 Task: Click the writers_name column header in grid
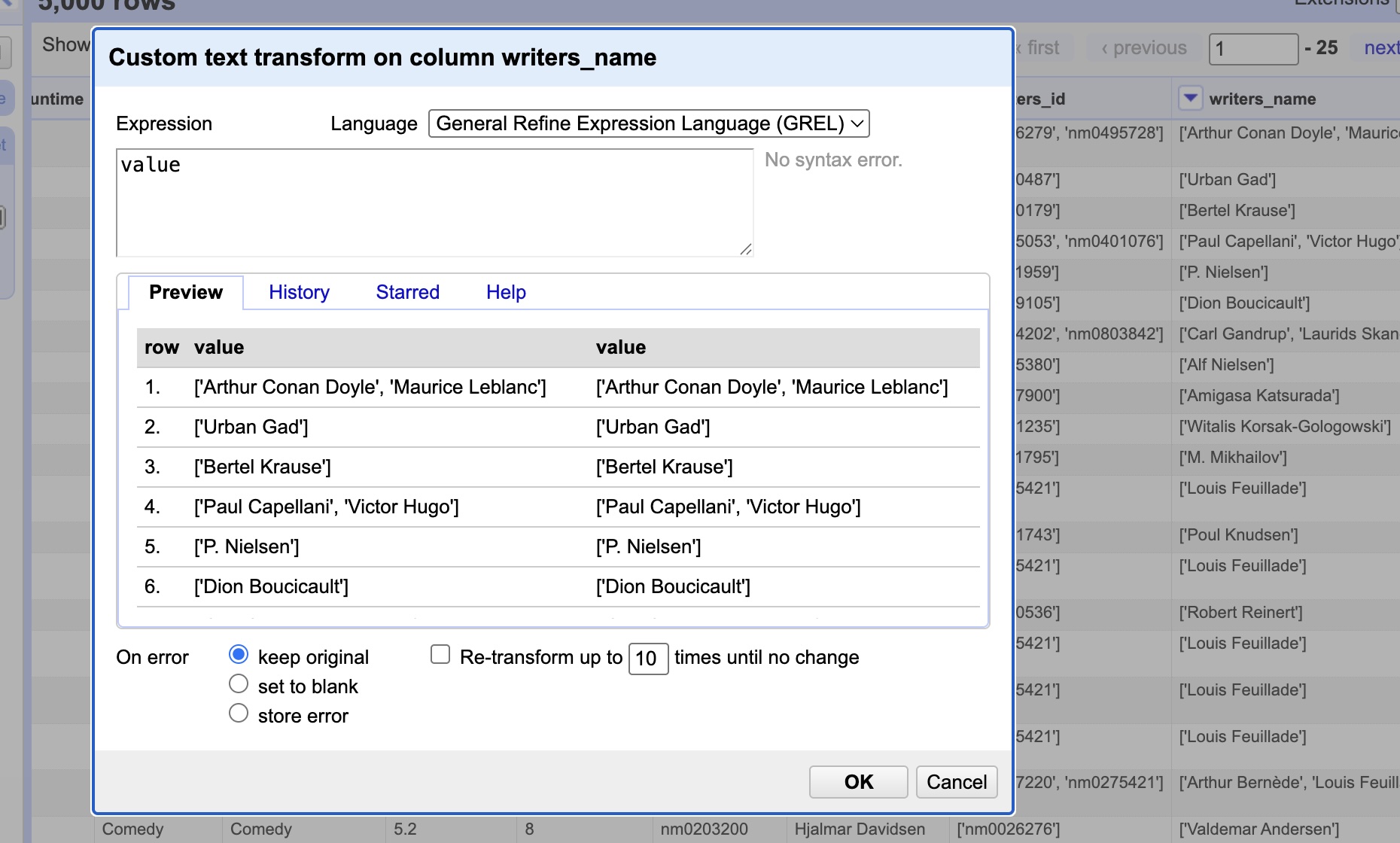click(x=1262, y=99)
